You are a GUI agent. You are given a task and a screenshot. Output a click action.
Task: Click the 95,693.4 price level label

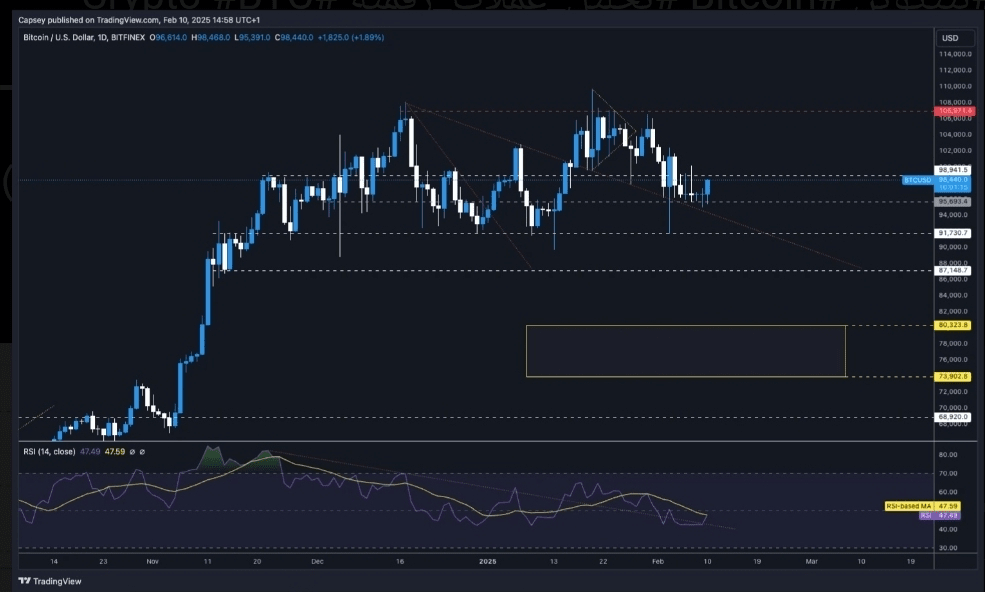[953, 202]
